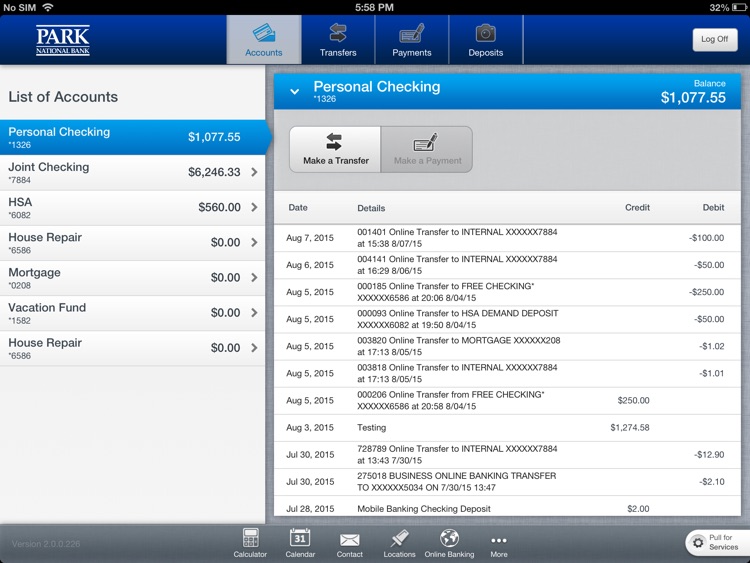Click the List of Accounts heading
The width and height of the screenshot is (750, 563).
click(x=63, y=97)
